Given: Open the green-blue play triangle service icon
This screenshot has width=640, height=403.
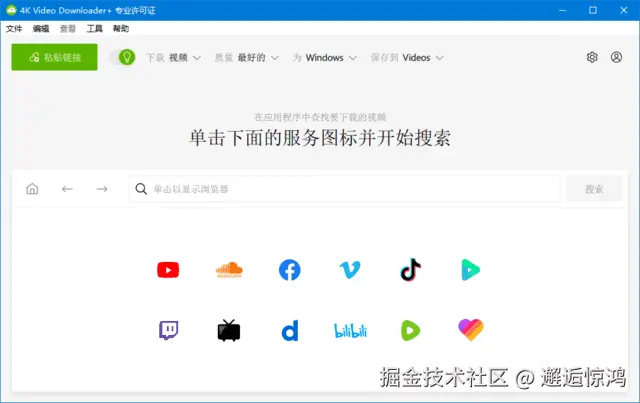Looking at the screenshot, I should [x=471, y=270].
